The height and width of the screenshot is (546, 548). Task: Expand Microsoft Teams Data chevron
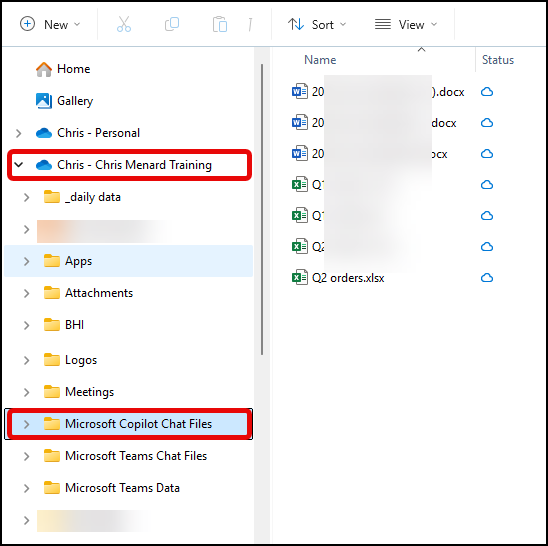coord(27,488)
